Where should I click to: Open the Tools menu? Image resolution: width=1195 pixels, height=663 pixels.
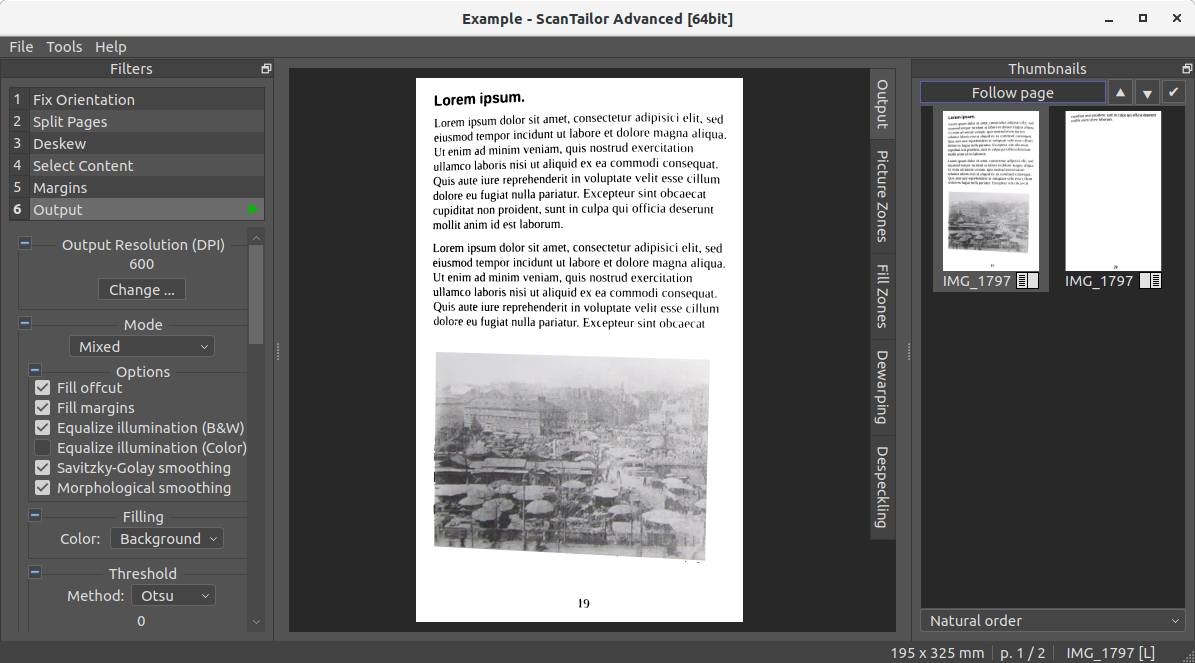64,46
